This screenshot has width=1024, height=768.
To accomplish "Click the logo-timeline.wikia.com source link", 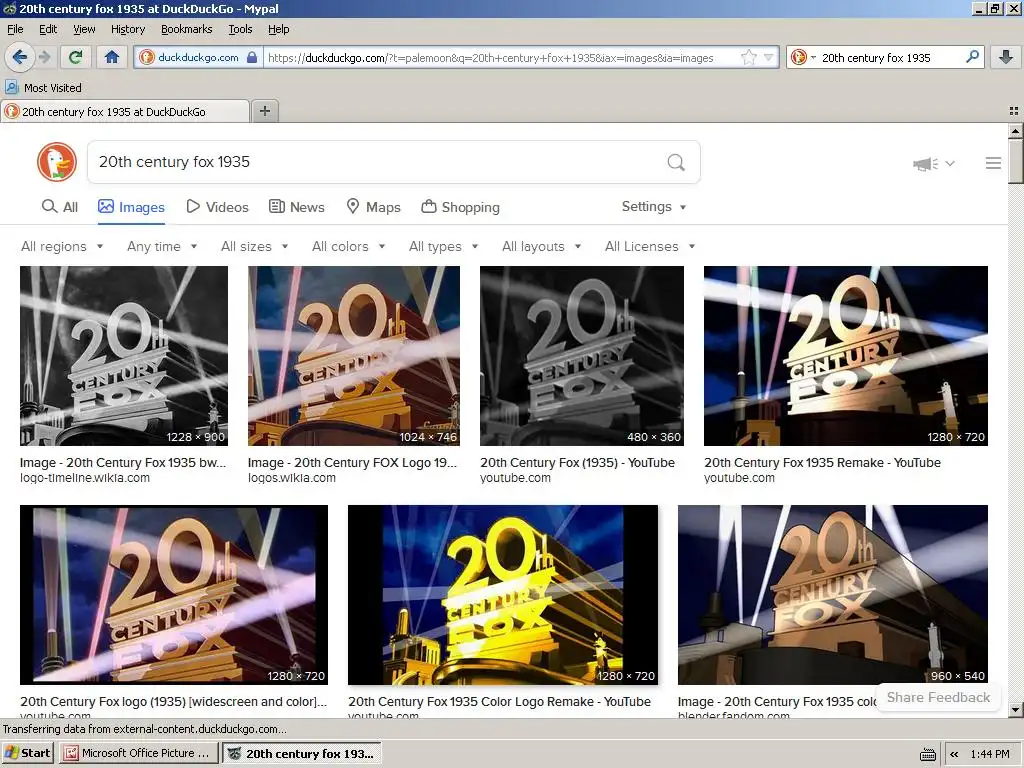I will [85, 478].
